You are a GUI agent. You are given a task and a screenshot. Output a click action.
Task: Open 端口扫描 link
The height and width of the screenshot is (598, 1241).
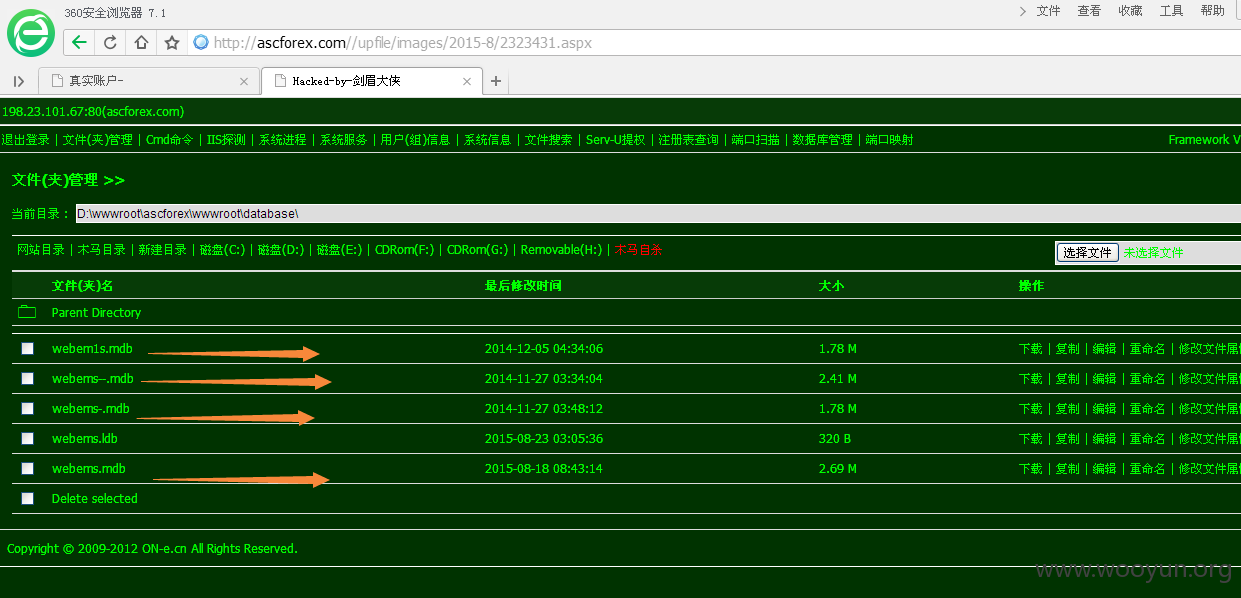756,140
